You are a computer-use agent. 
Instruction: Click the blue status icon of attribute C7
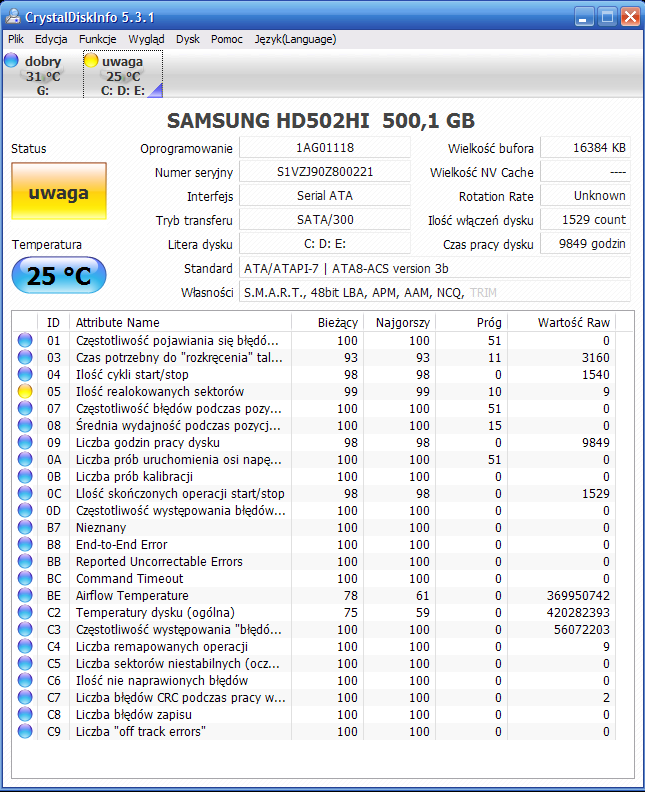click(25, 698)
